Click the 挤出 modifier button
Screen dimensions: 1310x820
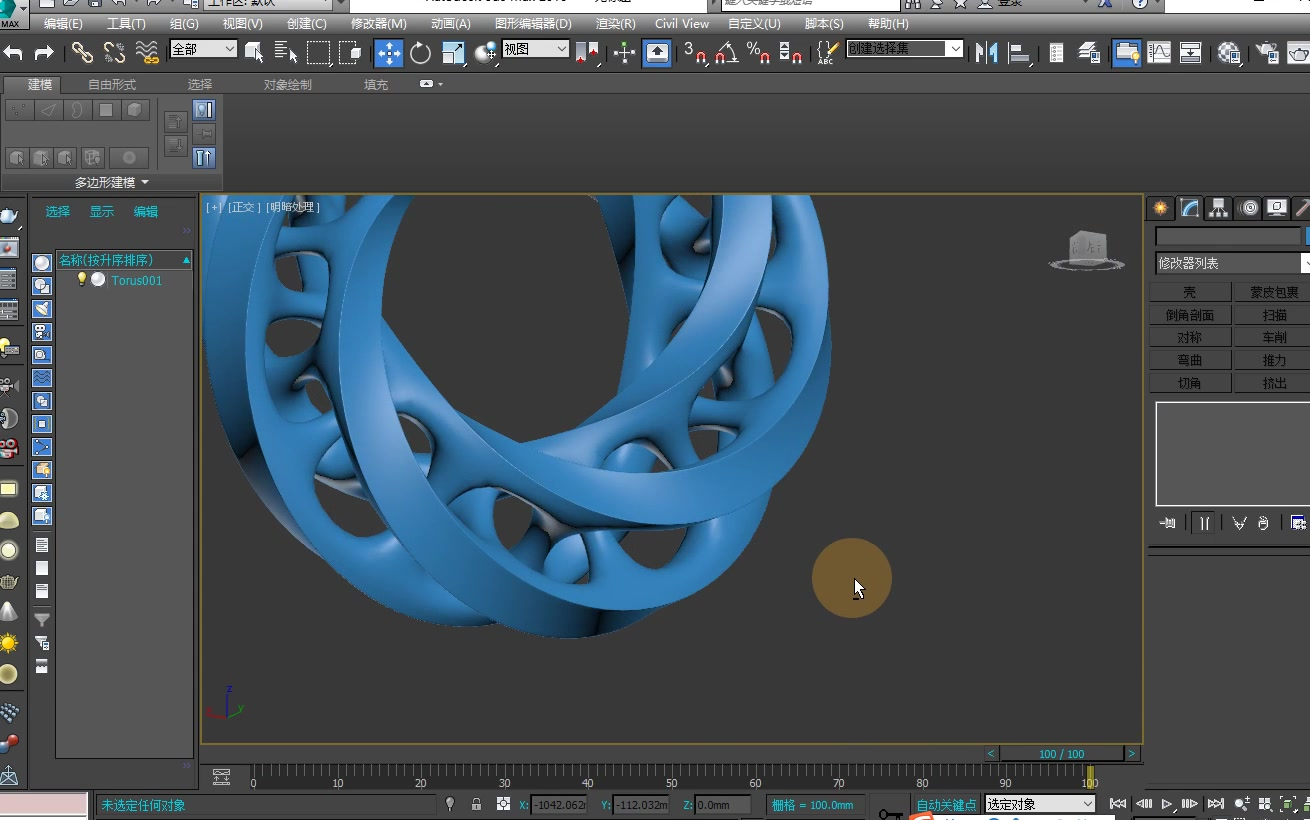[x=1274, y=383]
